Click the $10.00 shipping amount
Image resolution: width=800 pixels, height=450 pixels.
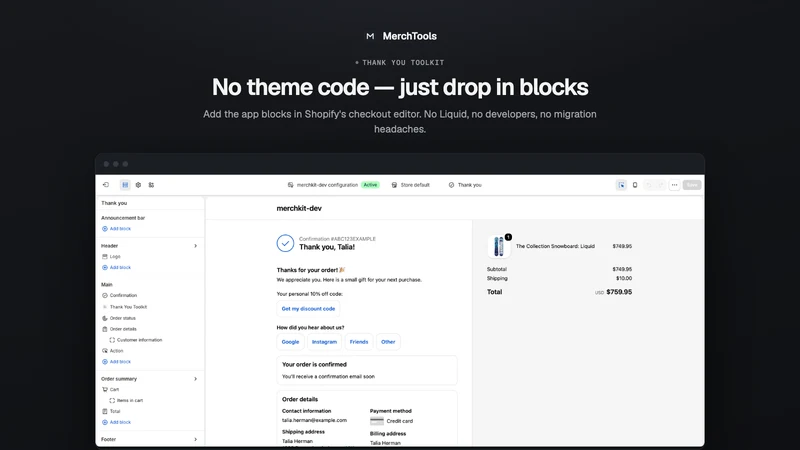pos(624,279)
